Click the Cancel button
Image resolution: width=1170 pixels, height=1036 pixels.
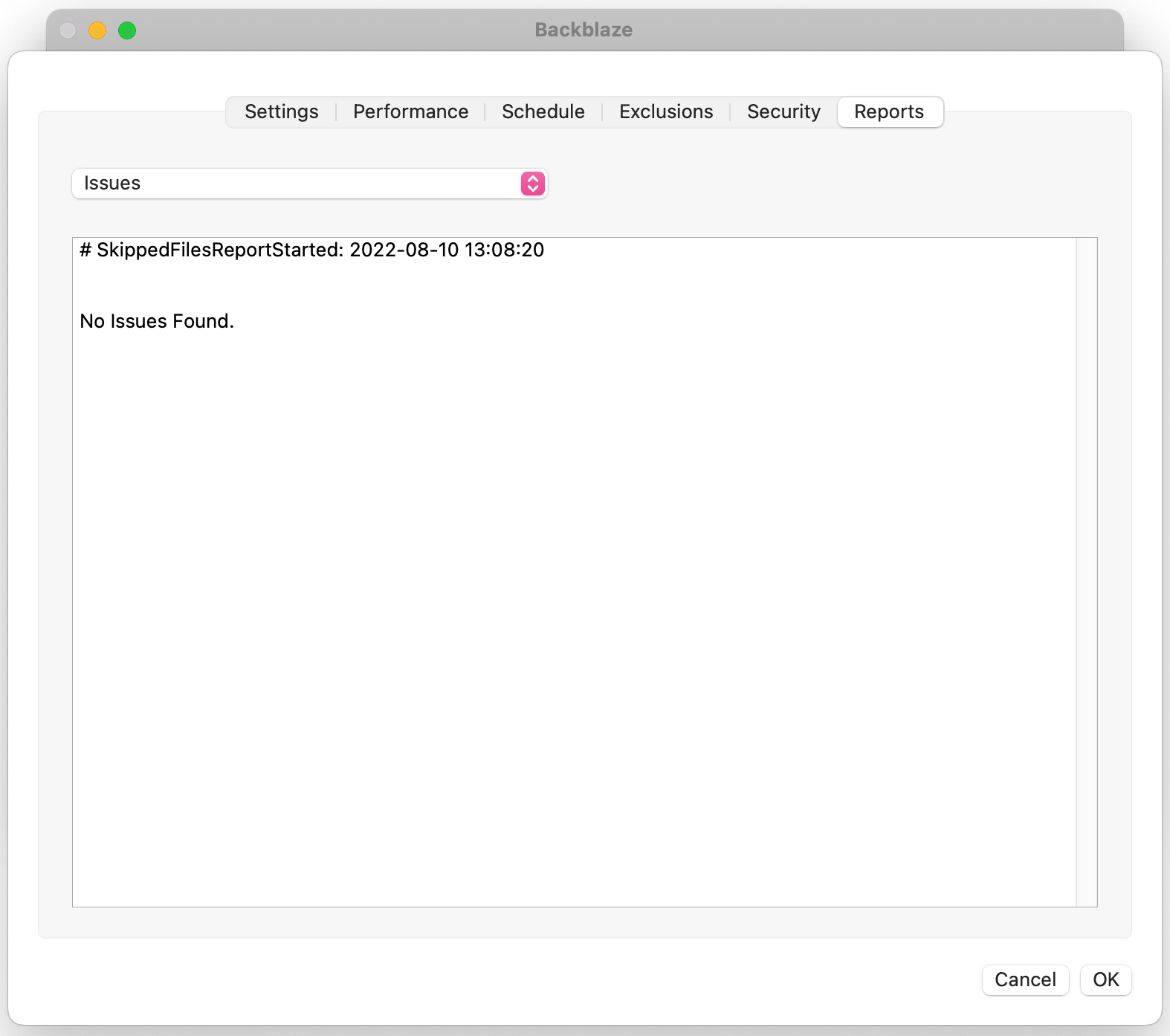point(1025,980)
